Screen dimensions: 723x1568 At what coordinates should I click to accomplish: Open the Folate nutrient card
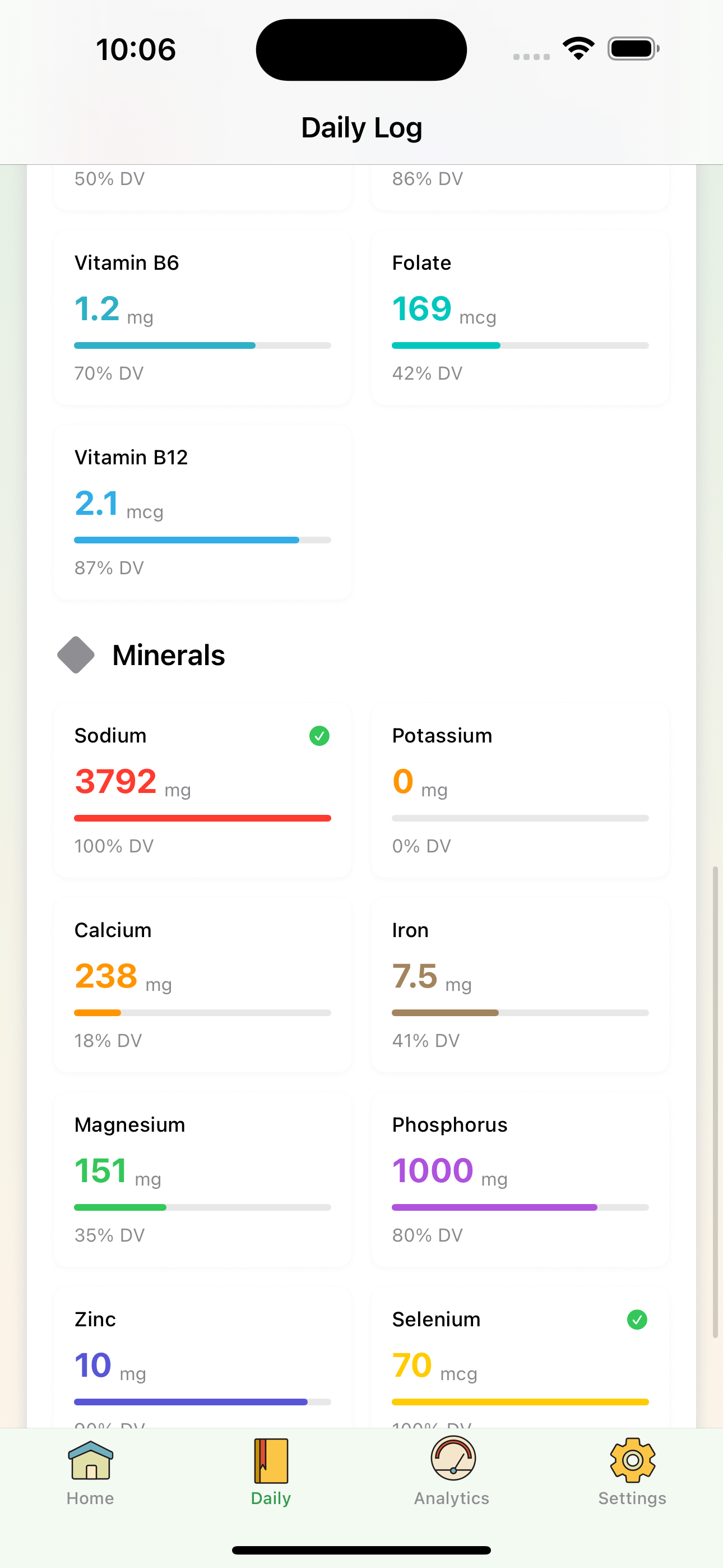520,318
